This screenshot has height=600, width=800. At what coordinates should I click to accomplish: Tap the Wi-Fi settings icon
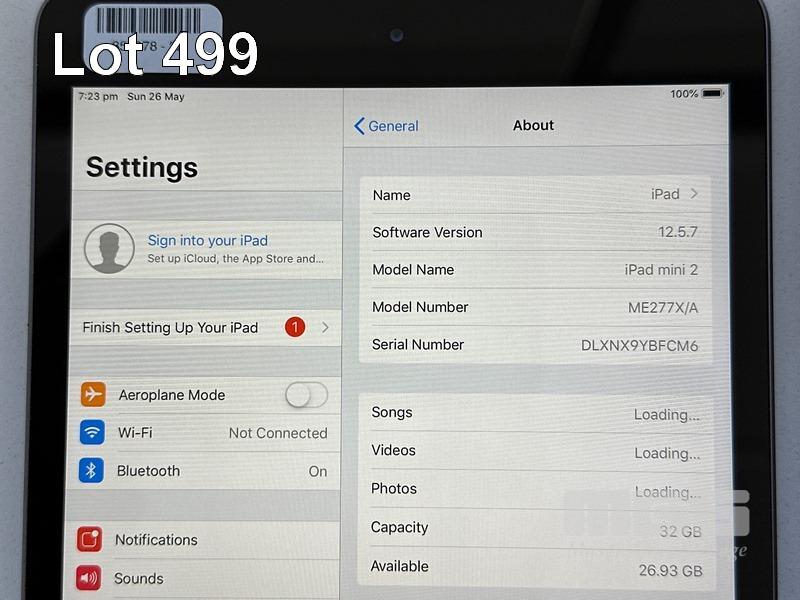(92, 432)
